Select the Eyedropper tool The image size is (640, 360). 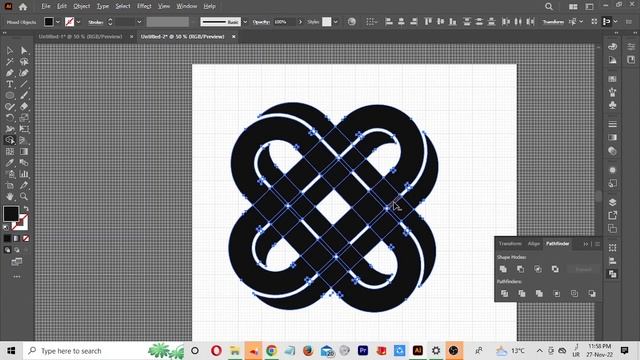coord(10,163)
